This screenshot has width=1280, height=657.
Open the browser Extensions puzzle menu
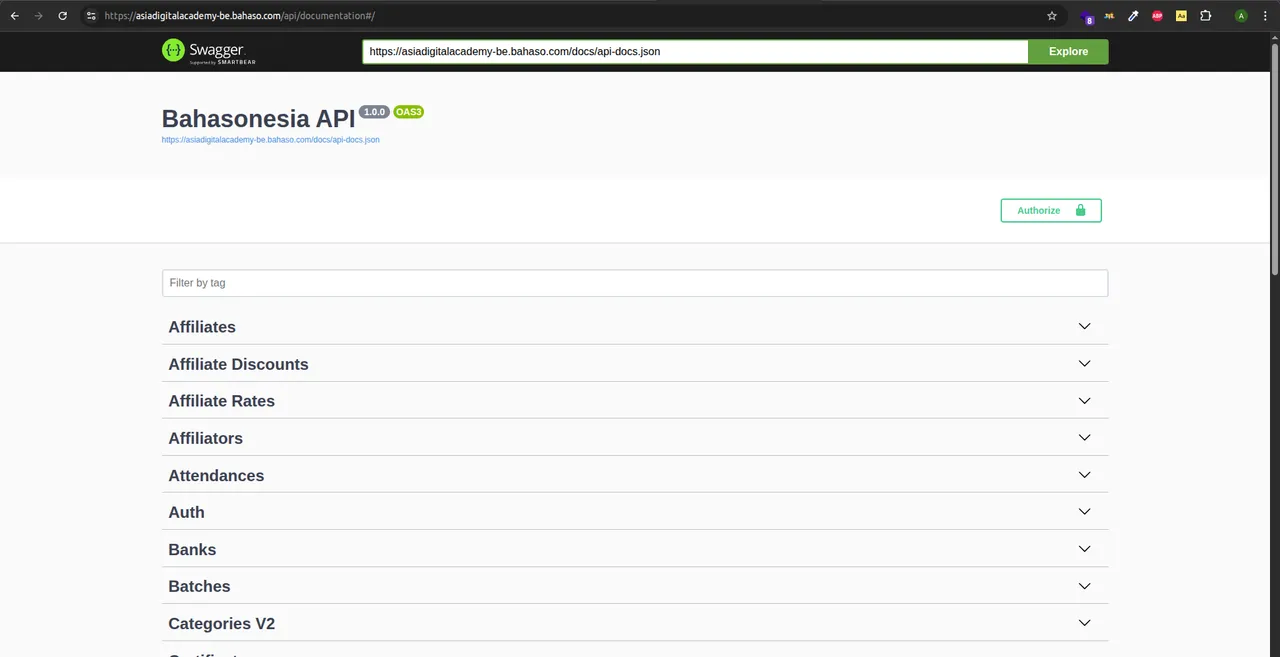(1205, 16)
